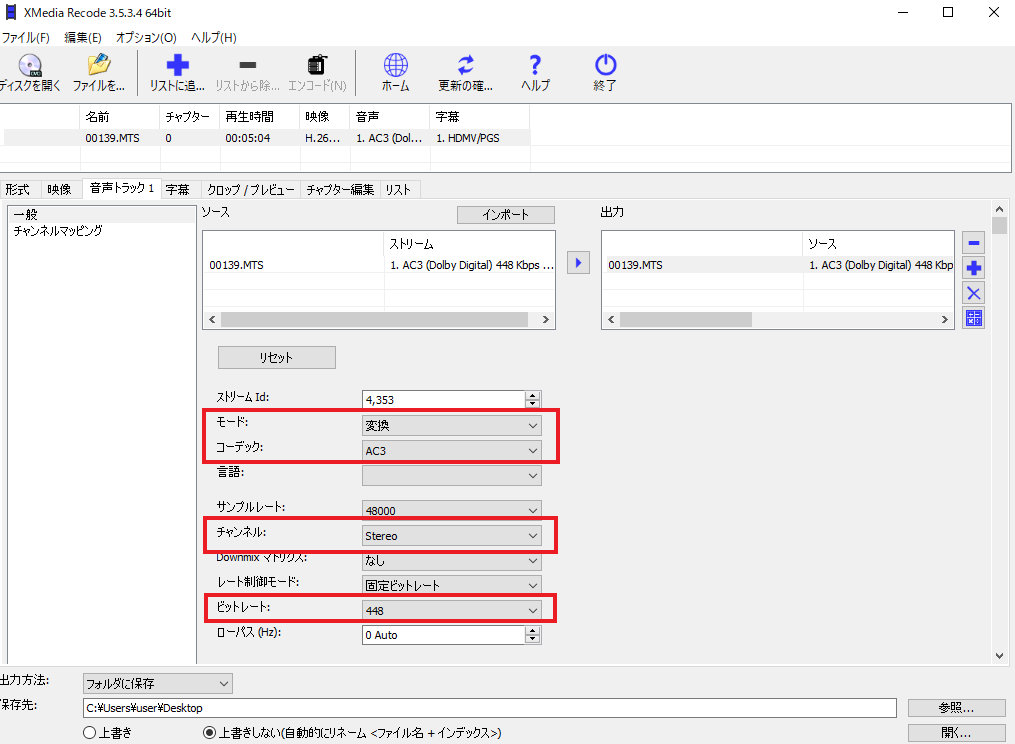Click the 音声 column header
Viewport: 1015px width, 744px height.
tap(390, 117)
